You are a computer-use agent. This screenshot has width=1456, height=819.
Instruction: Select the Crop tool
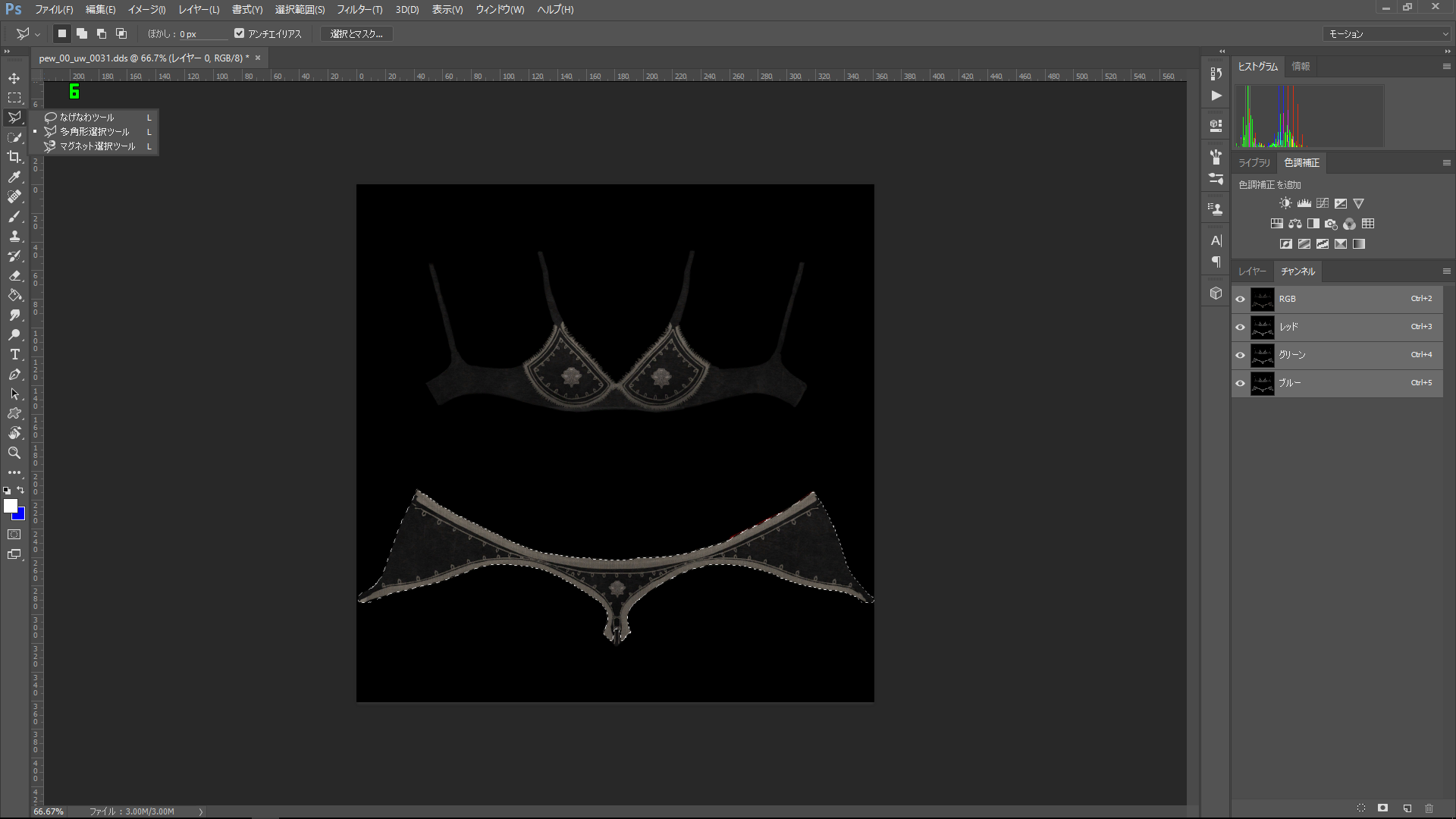click(14, 157)
